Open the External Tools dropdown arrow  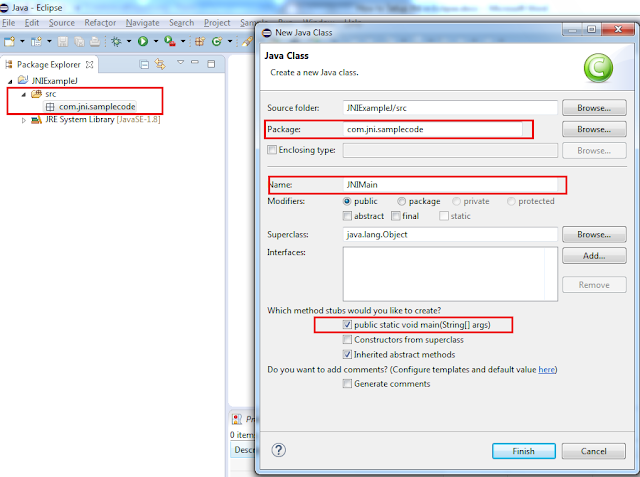[x=183, y=41]
